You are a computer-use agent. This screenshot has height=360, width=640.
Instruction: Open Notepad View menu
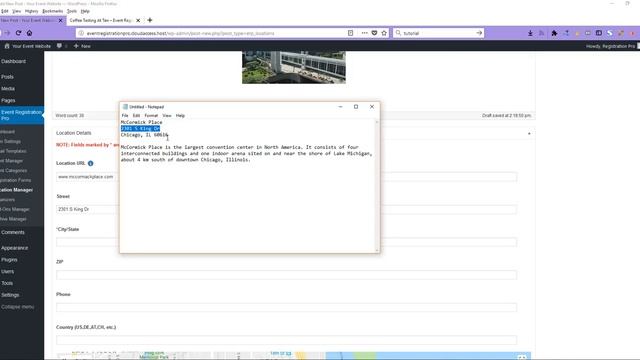167,116
